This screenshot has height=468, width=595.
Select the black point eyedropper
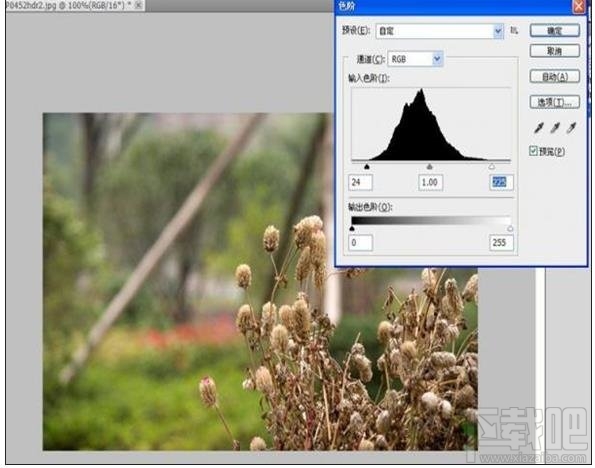539,128
